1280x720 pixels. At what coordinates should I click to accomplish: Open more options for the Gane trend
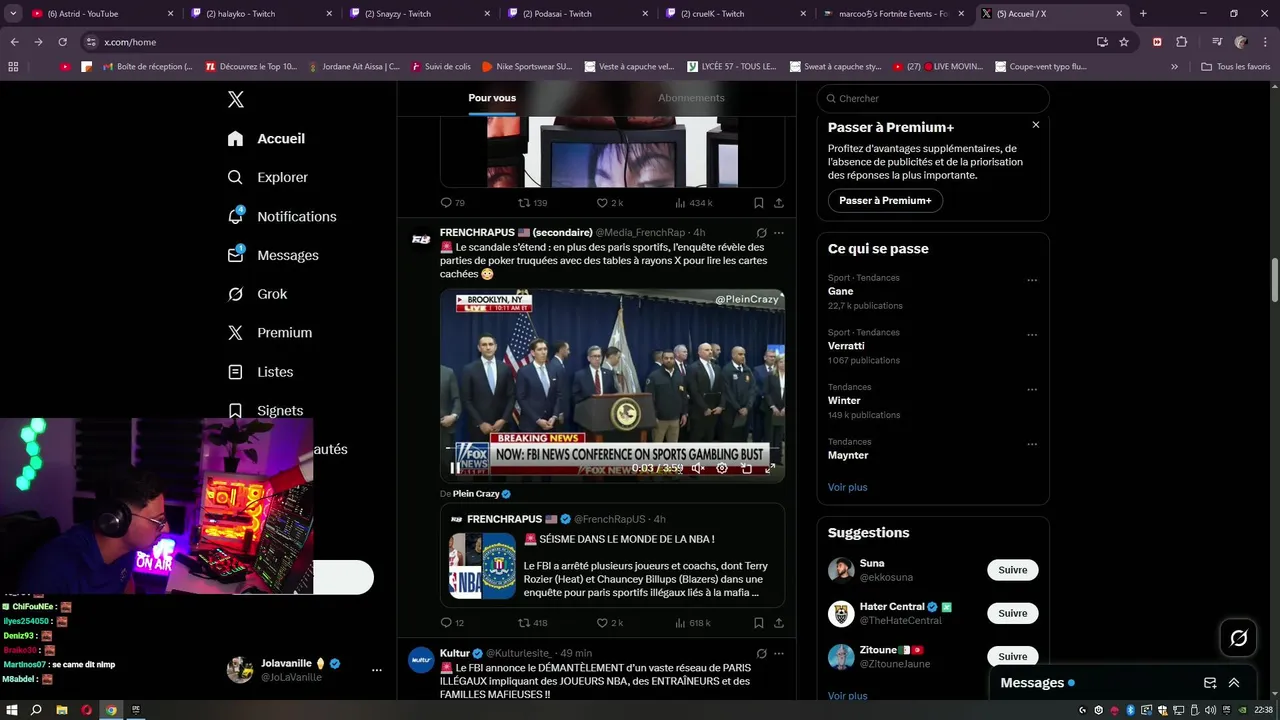[1032, 280]
